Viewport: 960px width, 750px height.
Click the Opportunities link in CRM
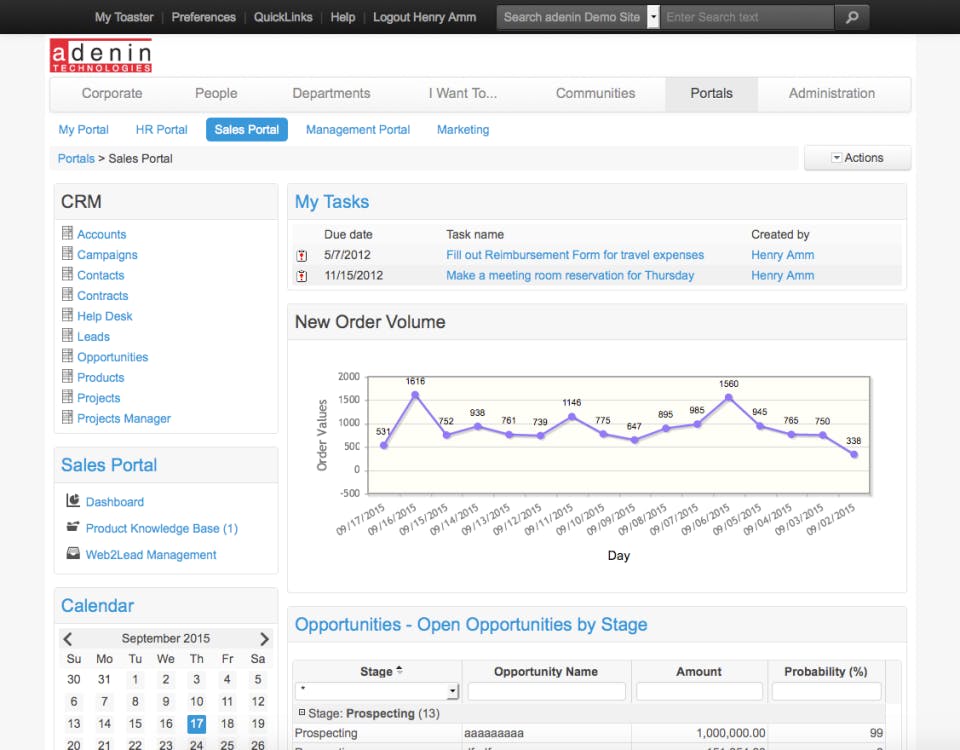tap(112, 357)
